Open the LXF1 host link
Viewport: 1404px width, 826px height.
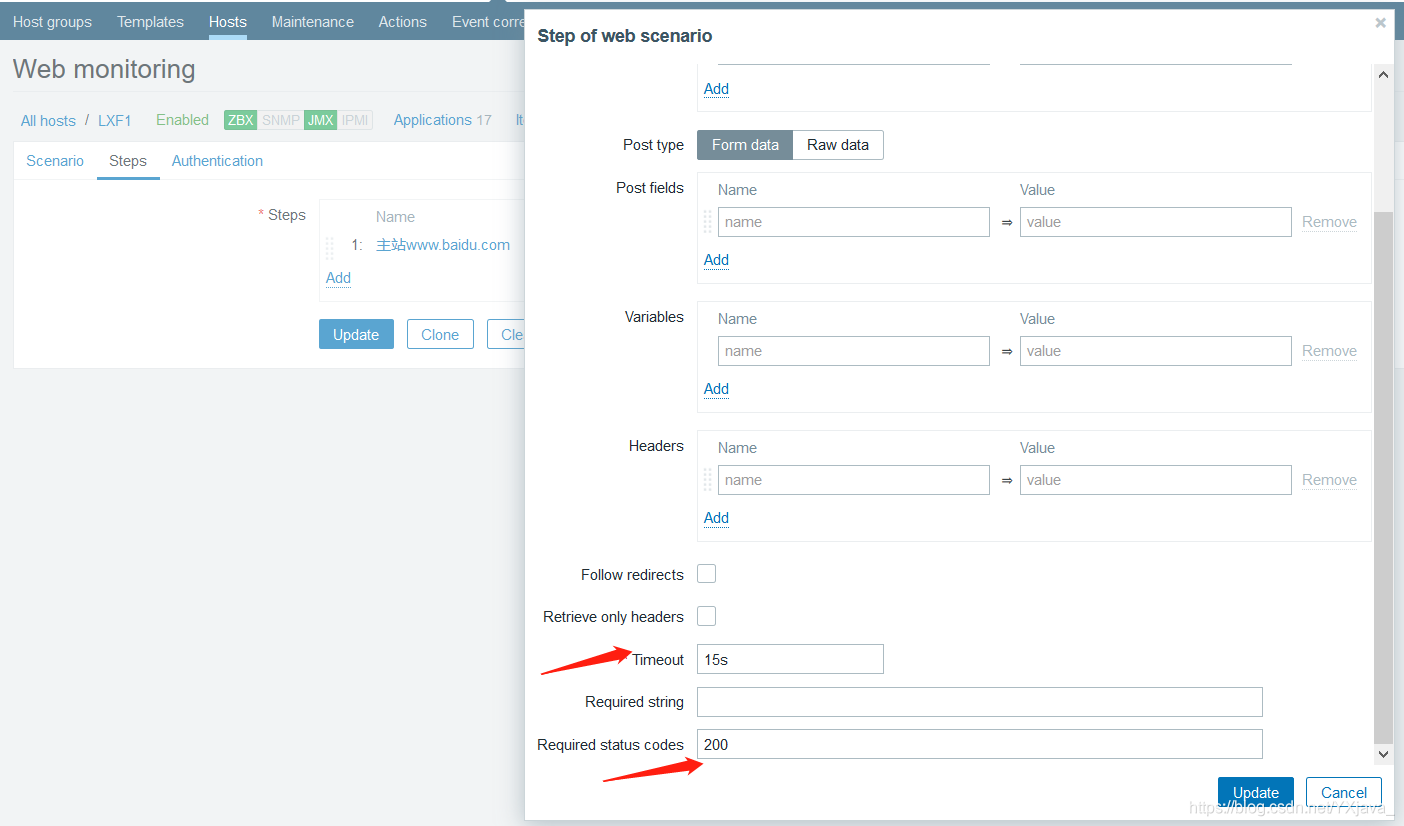tap(115, 120)
